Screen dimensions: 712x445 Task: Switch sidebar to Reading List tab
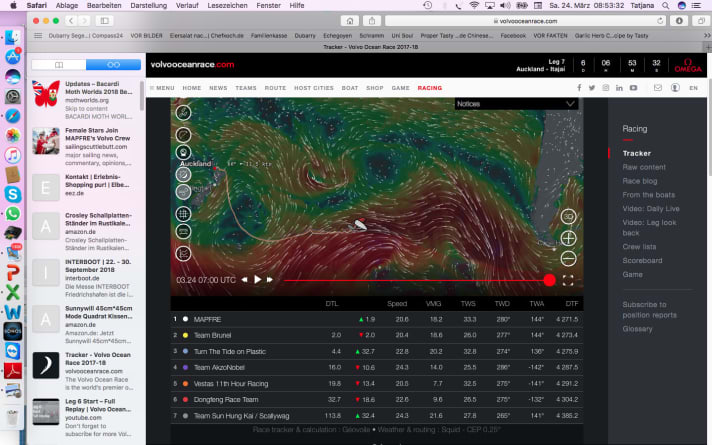pyautogui.click(x=113, y=65)
